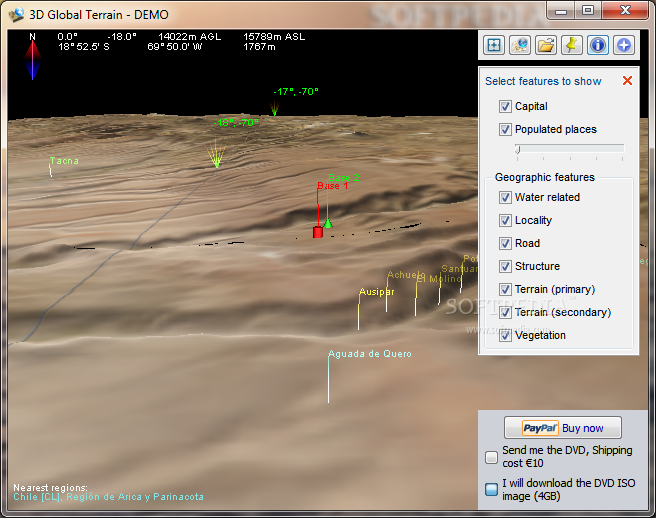Toggle the Populated places checkbox
Viewport: 656px width, 518px height.
505,129
